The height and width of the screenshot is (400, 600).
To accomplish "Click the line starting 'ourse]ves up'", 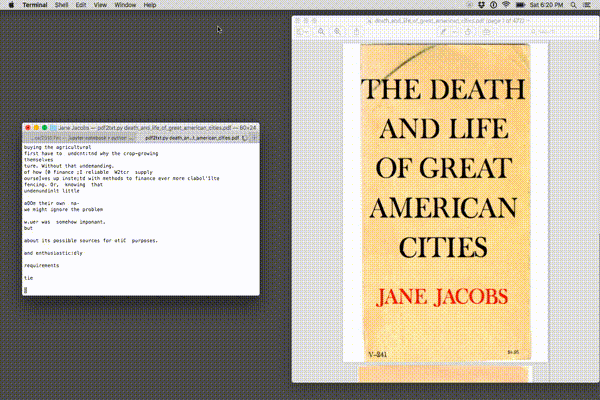I will (x=121, y=178).
